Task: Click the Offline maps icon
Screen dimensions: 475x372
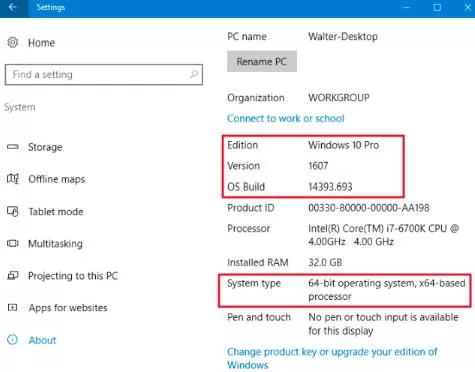Action: tap(13, 179)
